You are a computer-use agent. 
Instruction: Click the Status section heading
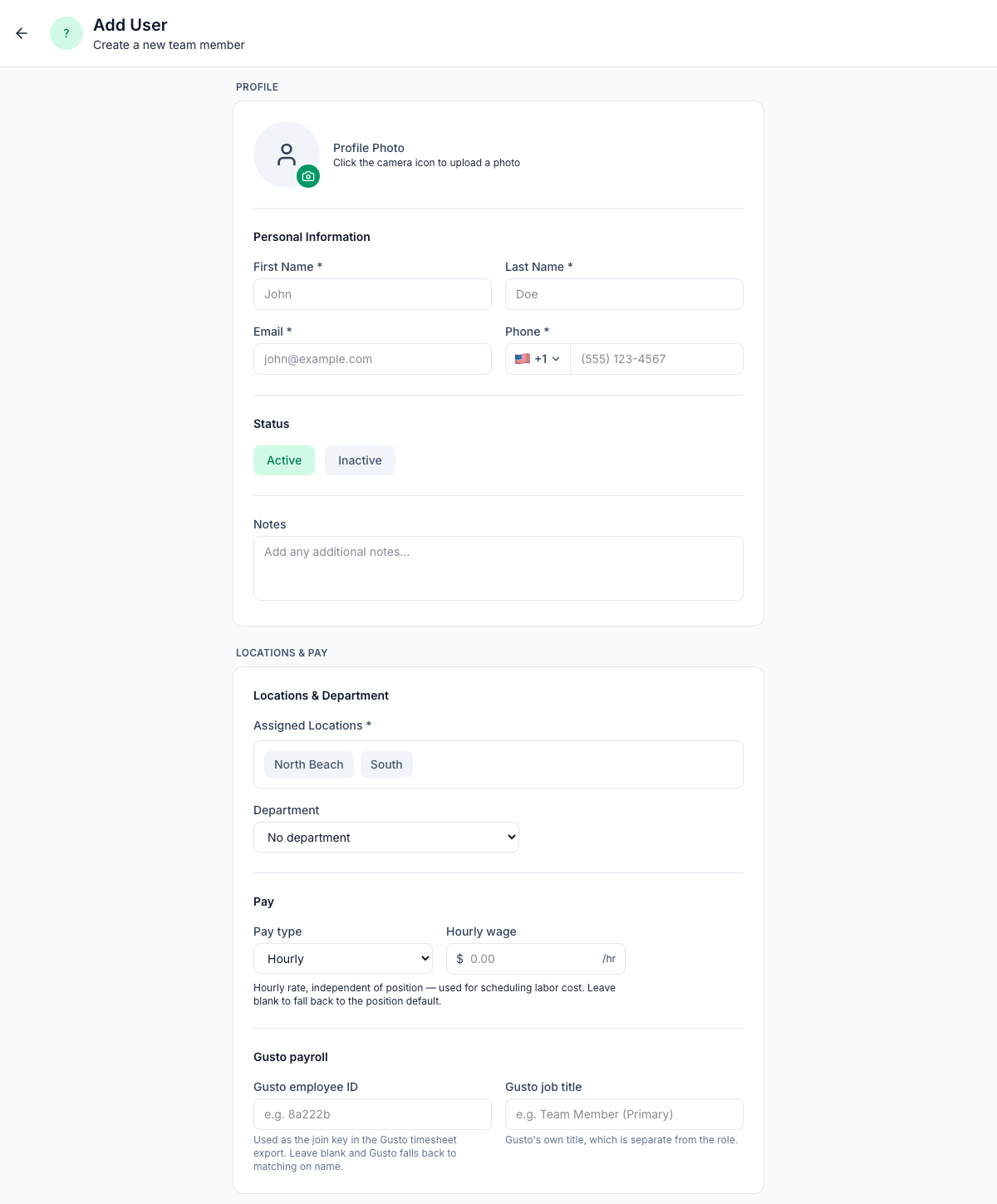pos(272,424)
